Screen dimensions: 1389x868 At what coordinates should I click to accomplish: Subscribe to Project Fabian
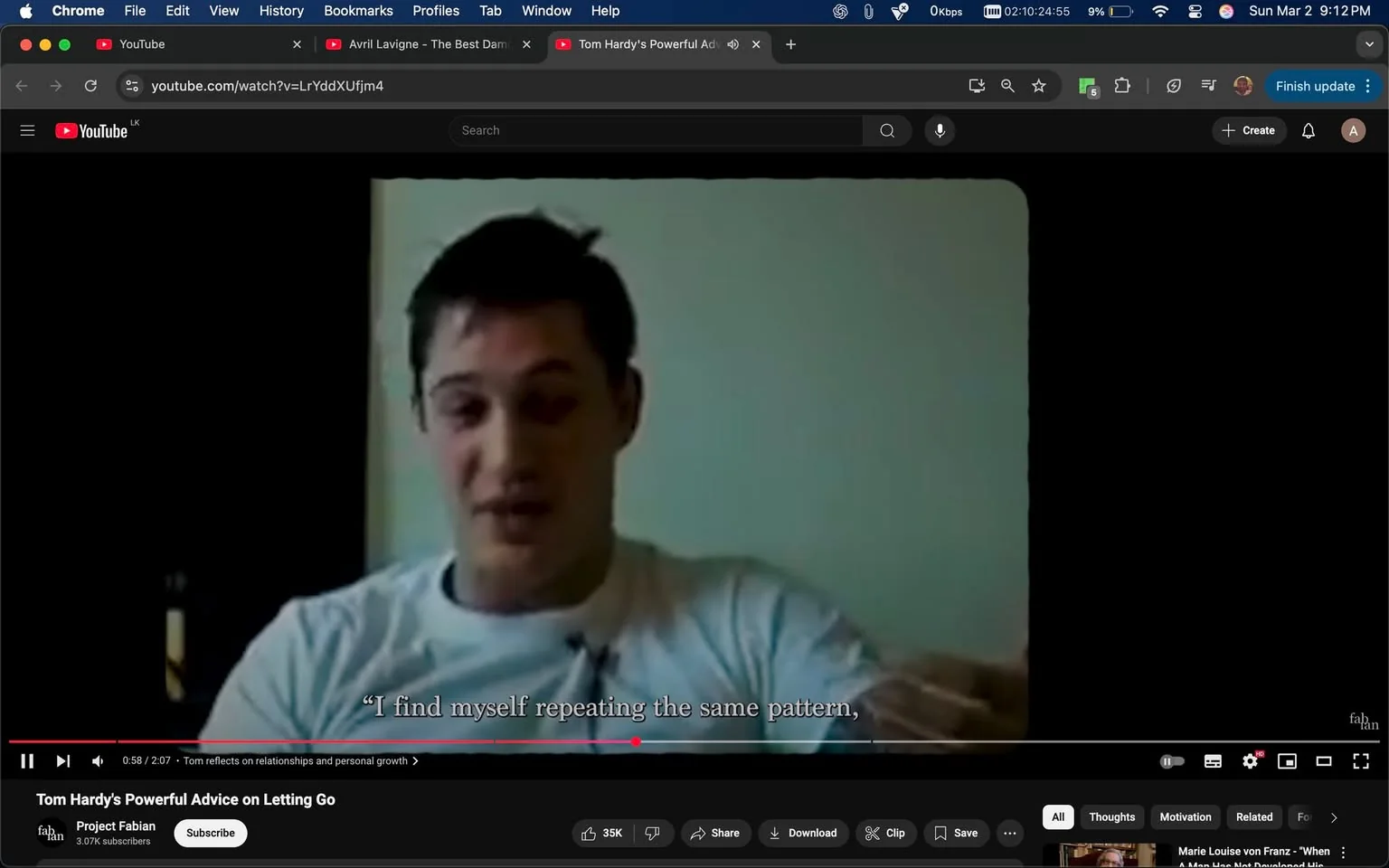point(211,833)
